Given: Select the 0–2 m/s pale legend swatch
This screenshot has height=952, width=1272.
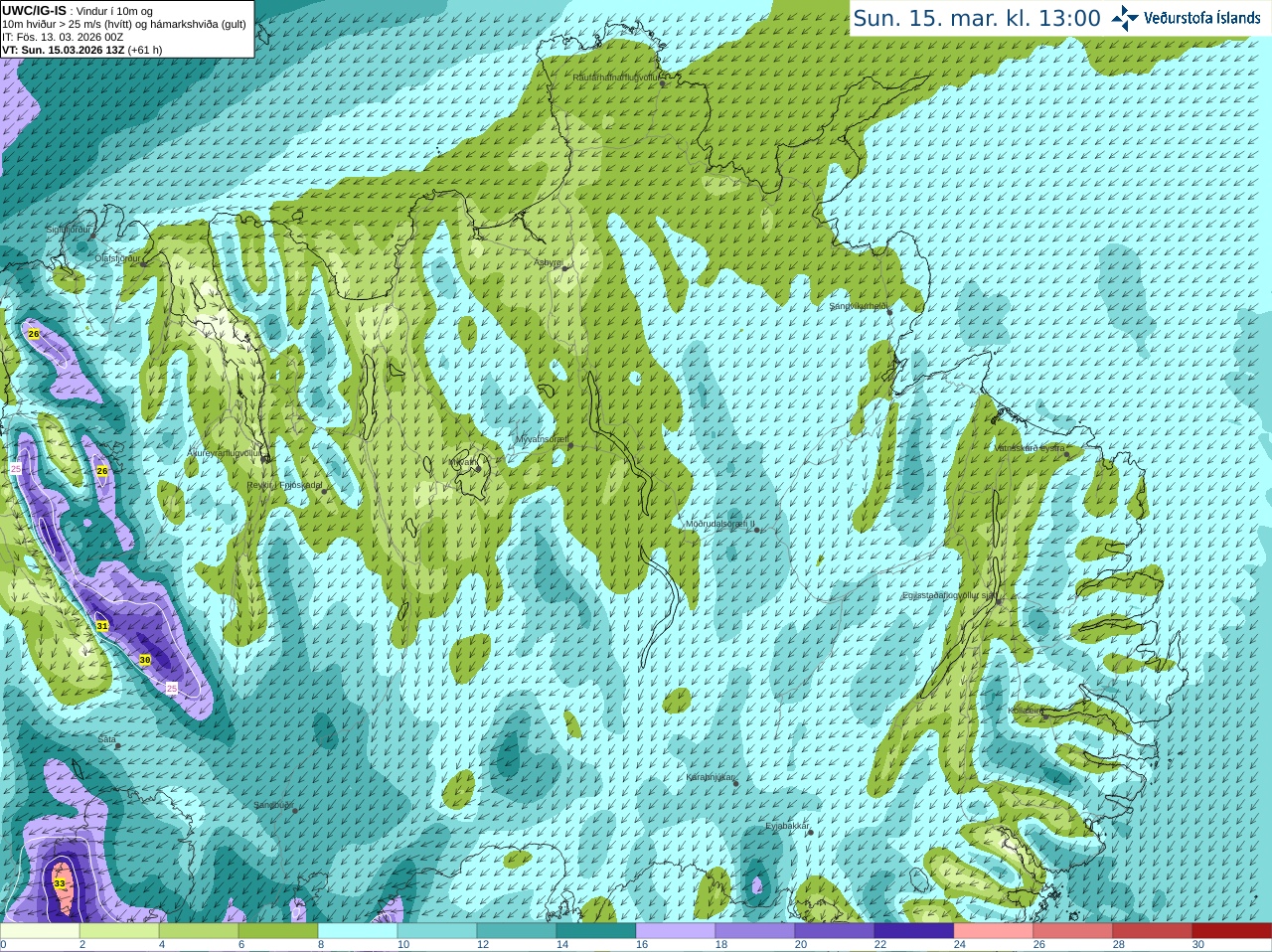Looking at the screenshot, I should coord(40,931).
